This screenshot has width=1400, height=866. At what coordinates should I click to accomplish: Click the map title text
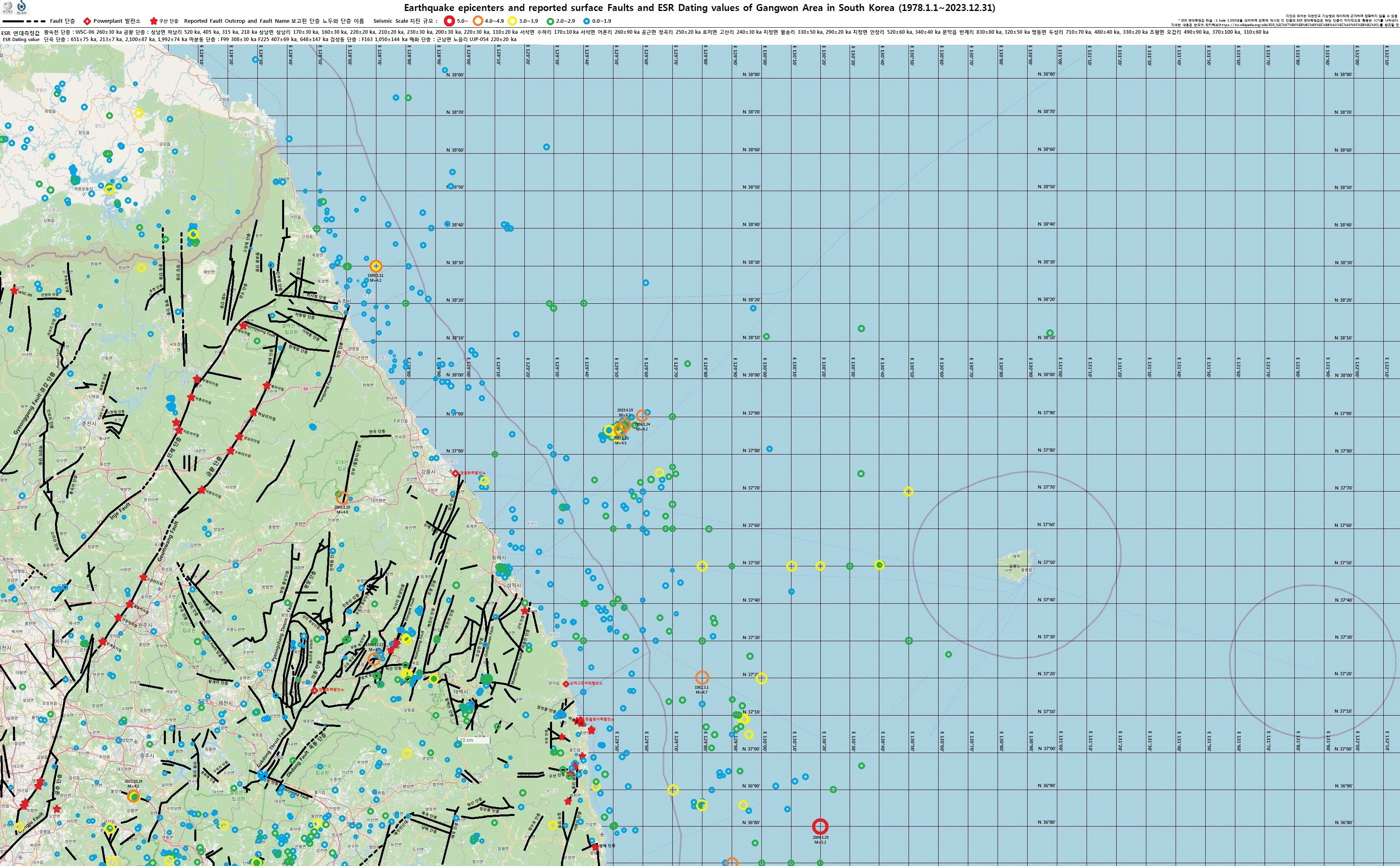699,8
